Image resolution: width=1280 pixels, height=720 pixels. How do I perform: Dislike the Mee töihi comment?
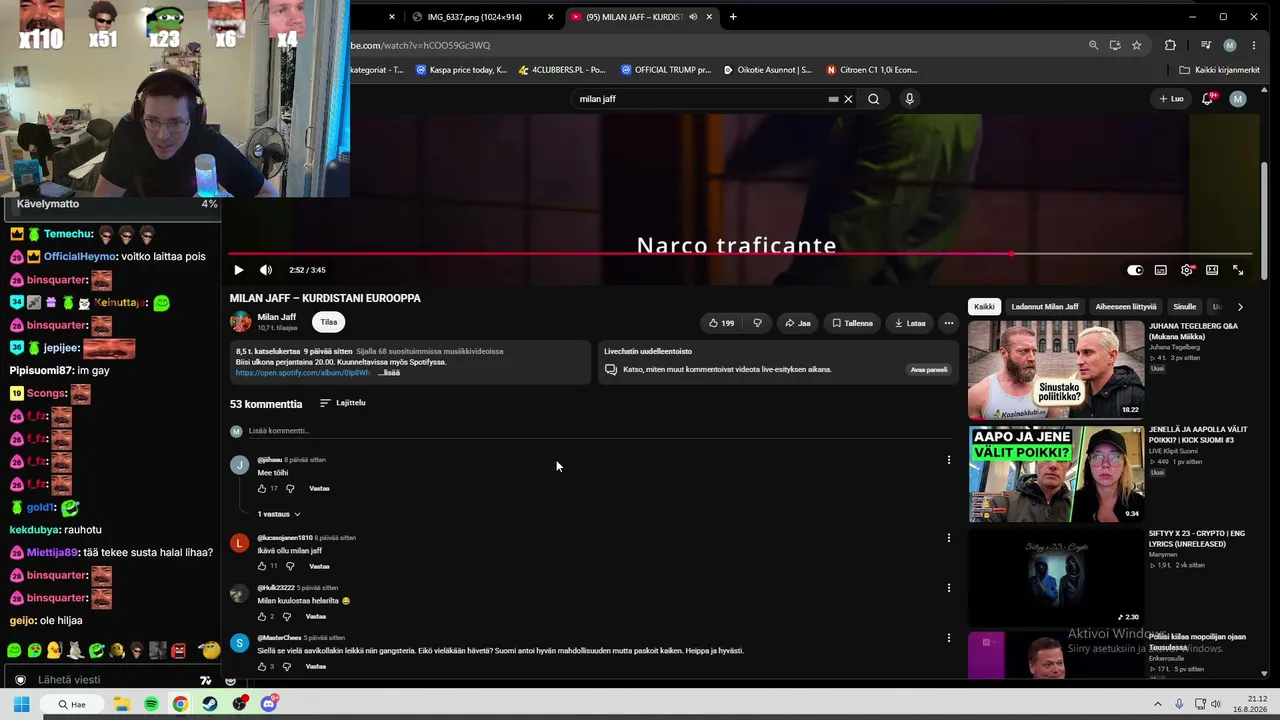point(290,489)
